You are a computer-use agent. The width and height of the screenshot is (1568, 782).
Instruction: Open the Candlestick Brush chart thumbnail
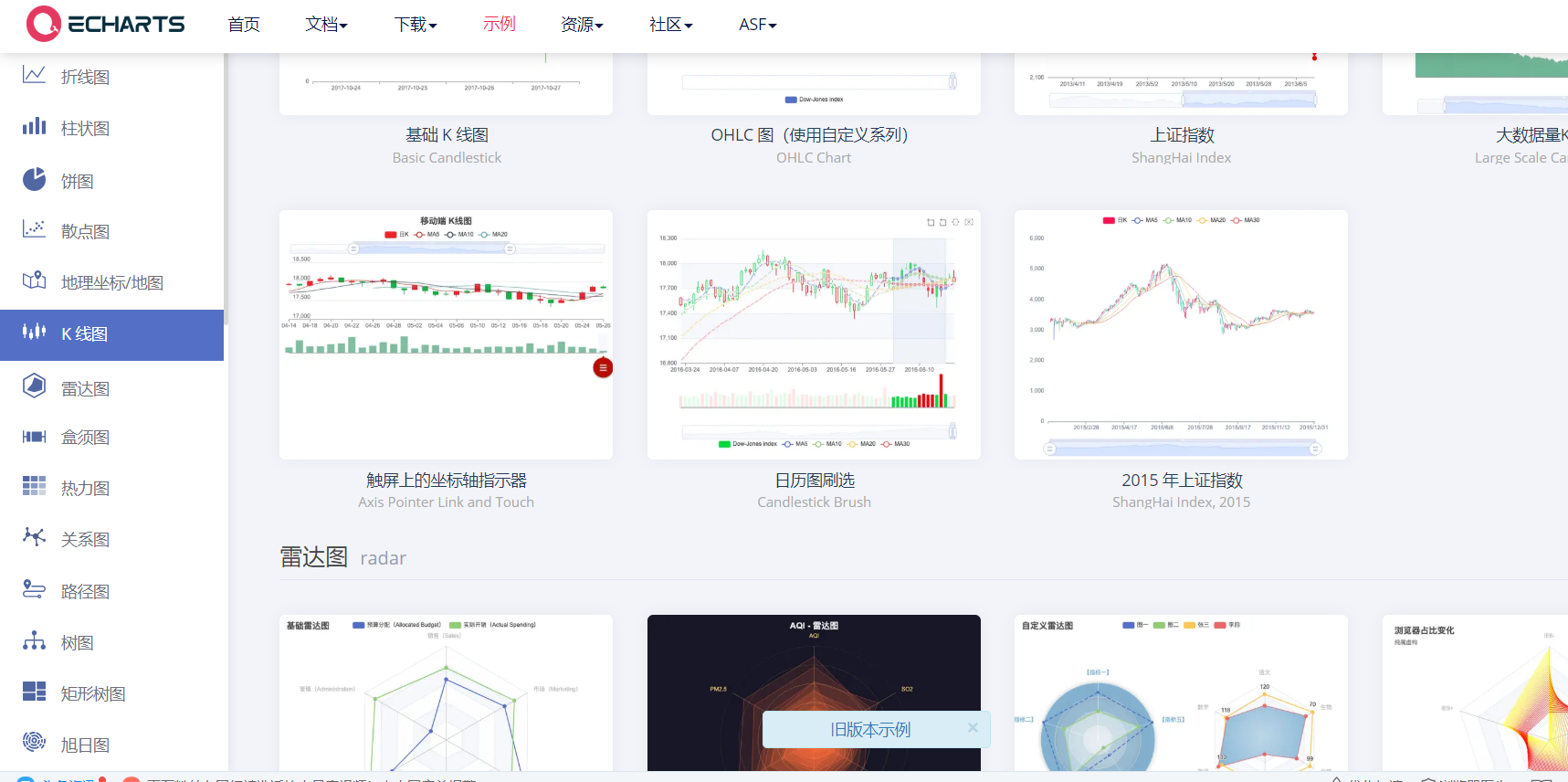pos(814,334)
